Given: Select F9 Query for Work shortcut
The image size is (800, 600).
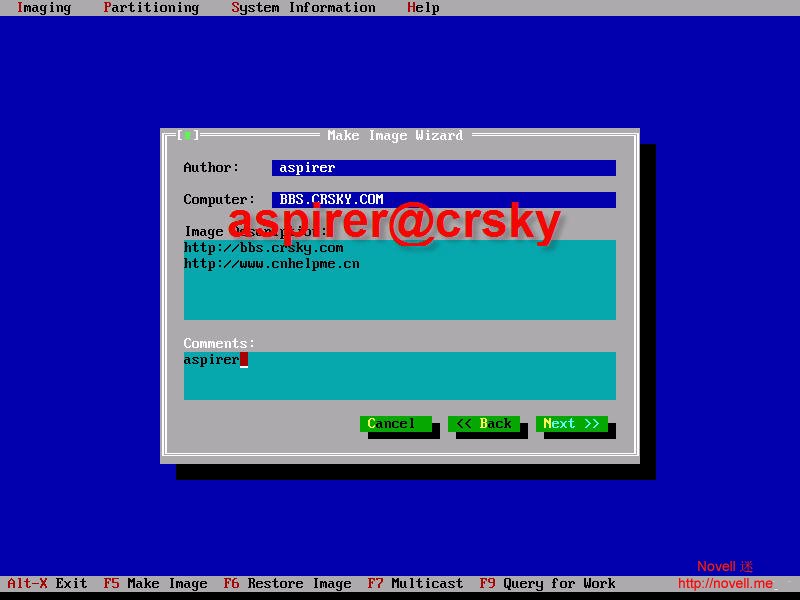Looking at the screenshot, I should (x=547, y=583).
